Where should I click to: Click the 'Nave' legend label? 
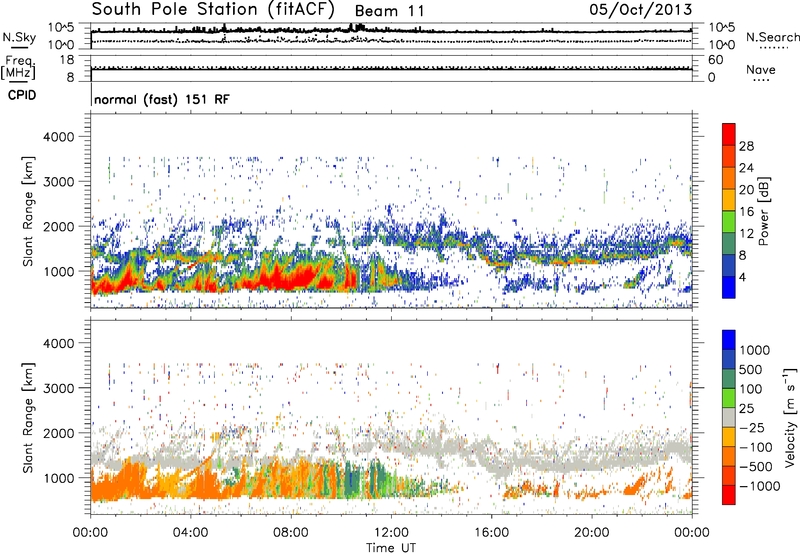tap(761, 69)
